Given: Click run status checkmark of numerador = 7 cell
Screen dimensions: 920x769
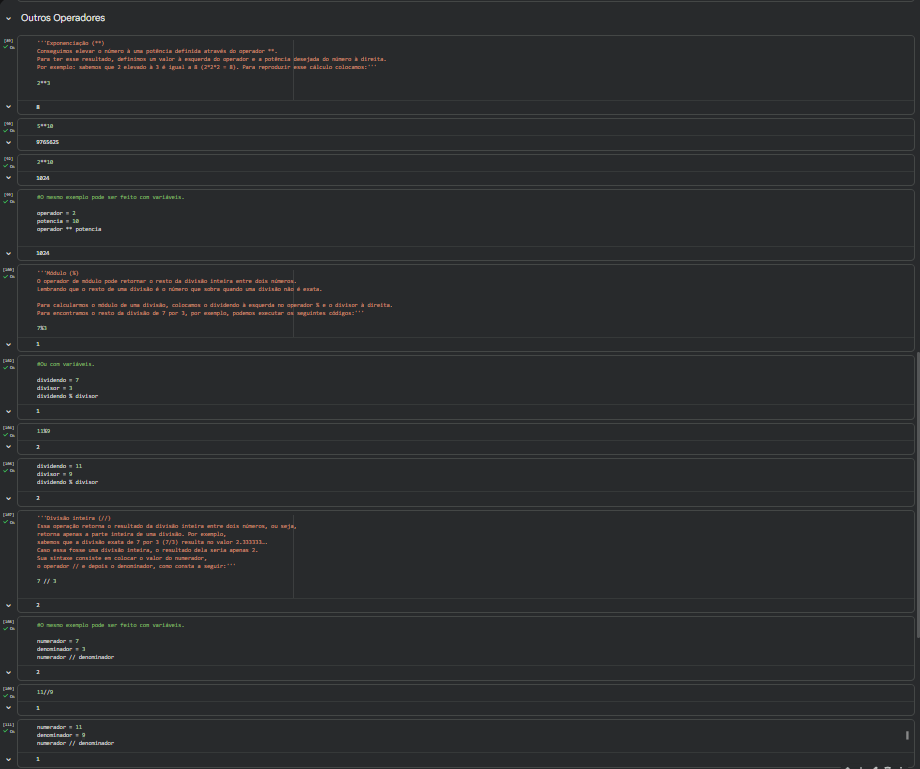Looking at the screenshot, I should pos(6,628).
